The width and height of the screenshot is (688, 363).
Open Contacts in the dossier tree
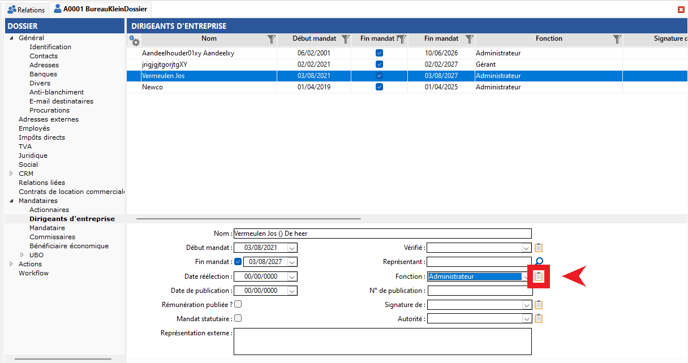[43, 56]
